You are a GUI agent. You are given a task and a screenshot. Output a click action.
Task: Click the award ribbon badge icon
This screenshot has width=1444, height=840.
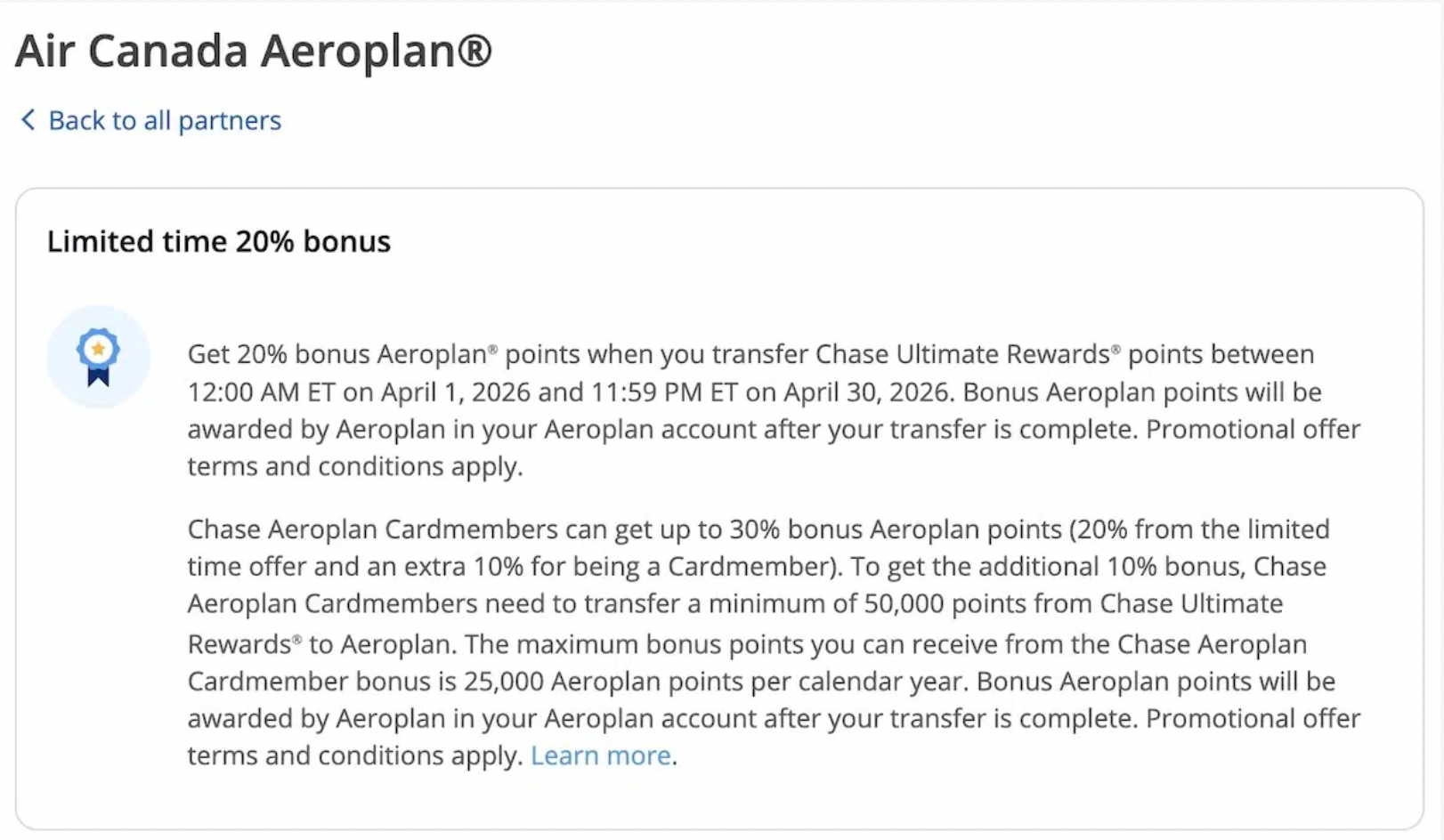[x=98, y=357]
